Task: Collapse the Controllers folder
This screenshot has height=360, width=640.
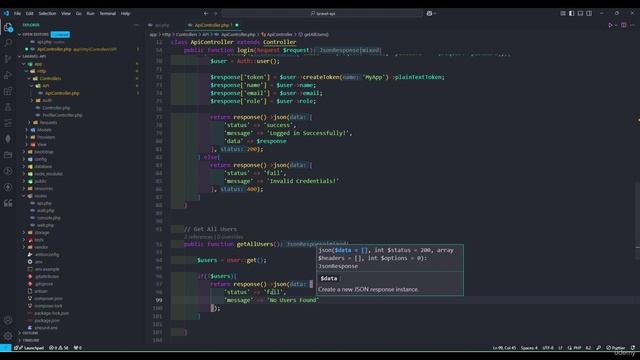Action: (x=29, y=78)
